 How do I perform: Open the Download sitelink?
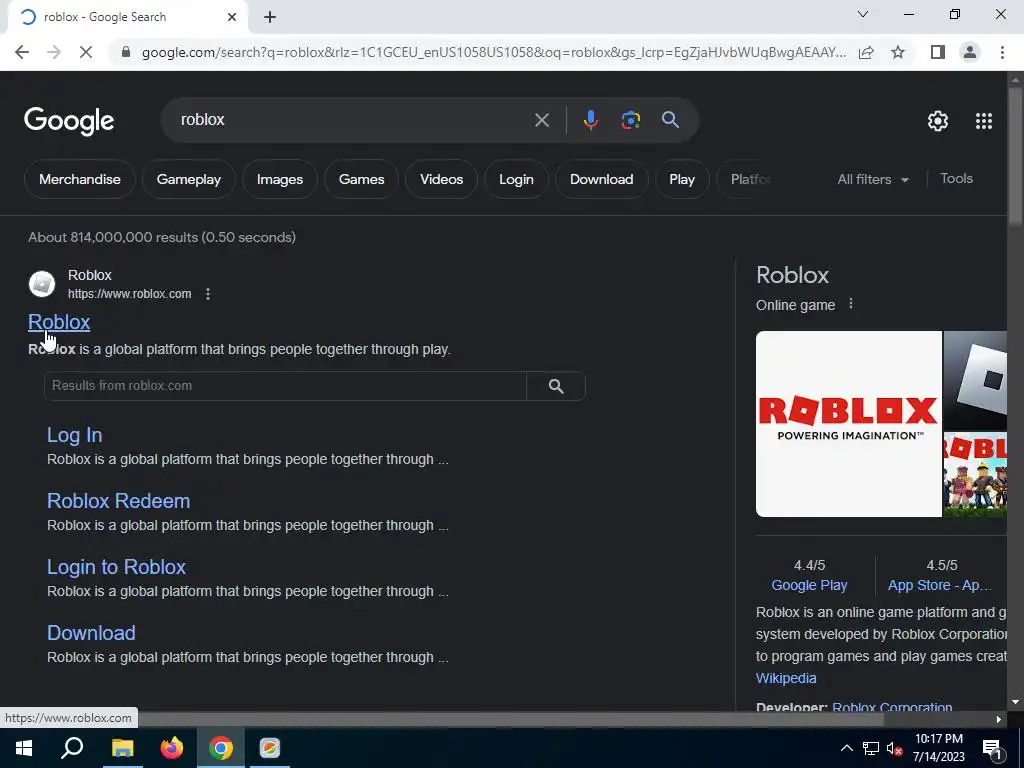click(x=91, y=633)
